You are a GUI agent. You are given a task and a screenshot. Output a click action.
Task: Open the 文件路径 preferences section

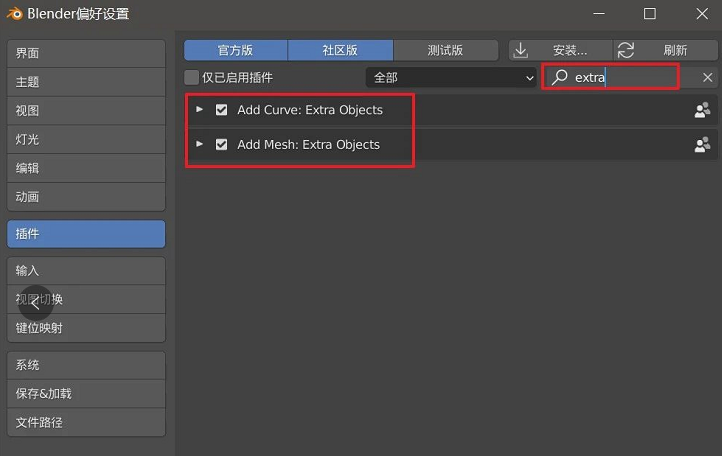86,422
